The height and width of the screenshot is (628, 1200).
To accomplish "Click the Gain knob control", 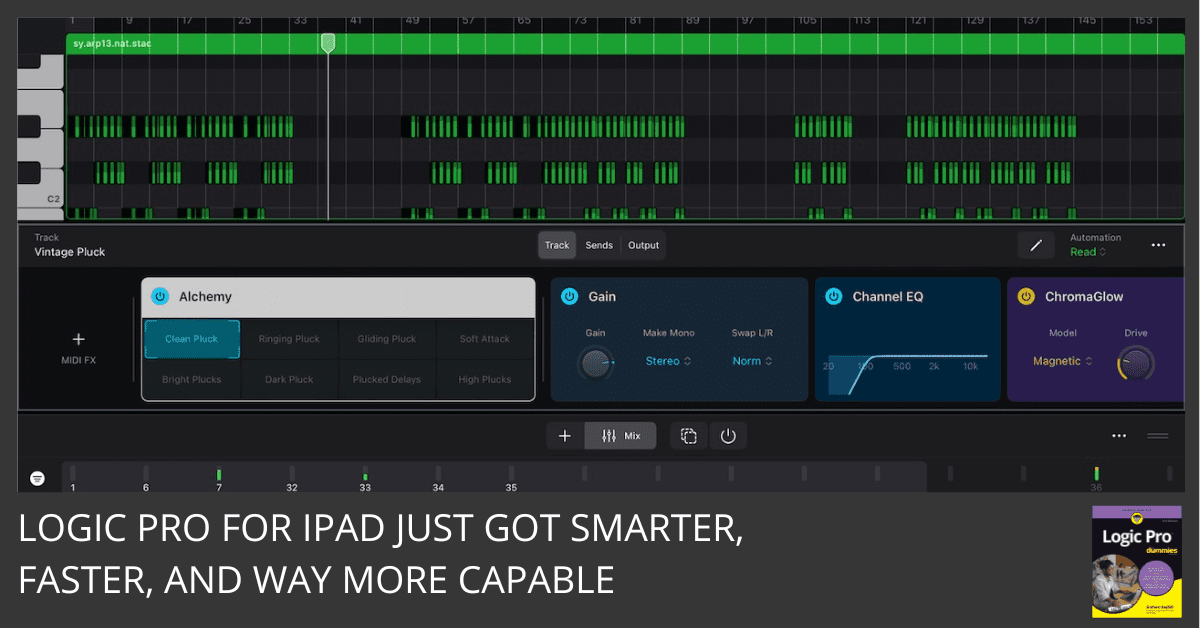I will pyautogui.click(x=595, y=363).
